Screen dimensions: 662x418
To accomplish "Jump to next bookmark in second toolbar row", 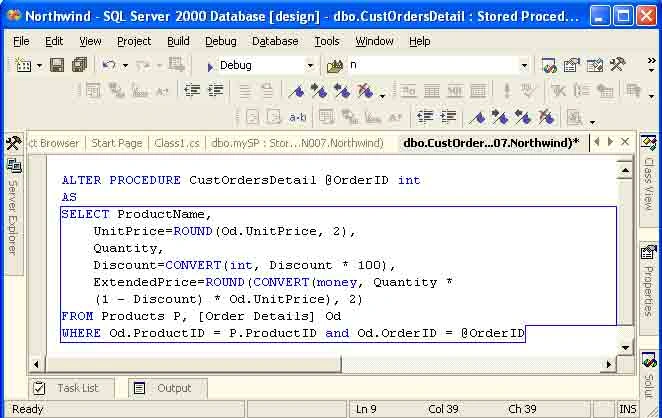I will pos(319,91).
